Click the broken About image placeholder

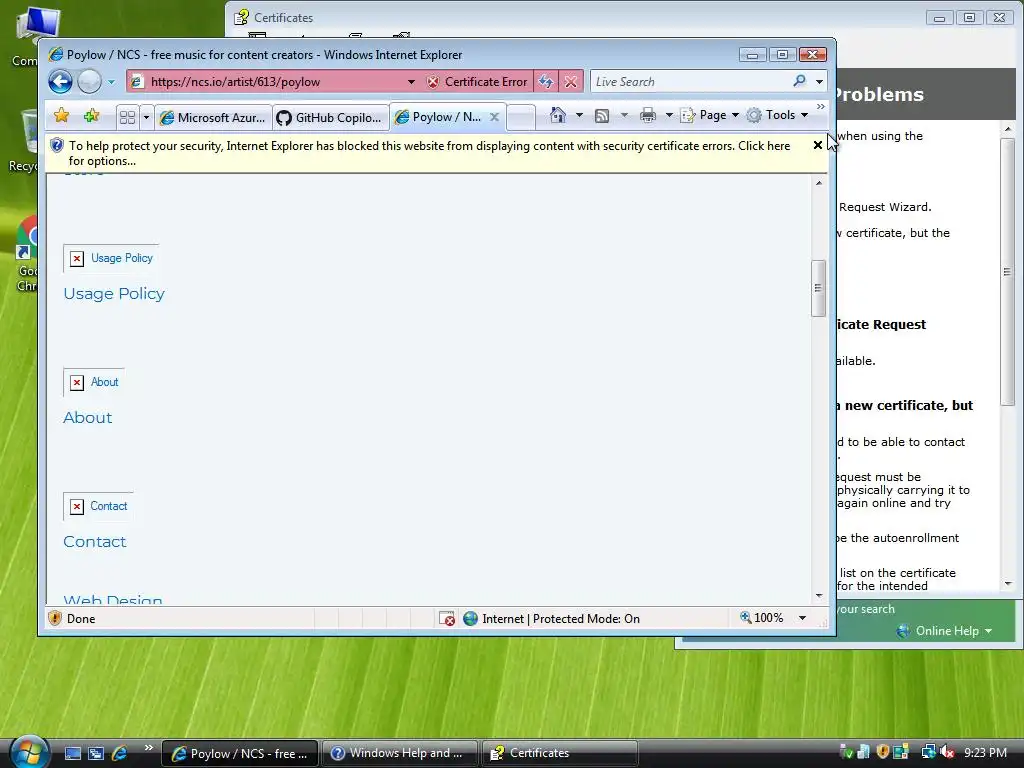point(94,382)
